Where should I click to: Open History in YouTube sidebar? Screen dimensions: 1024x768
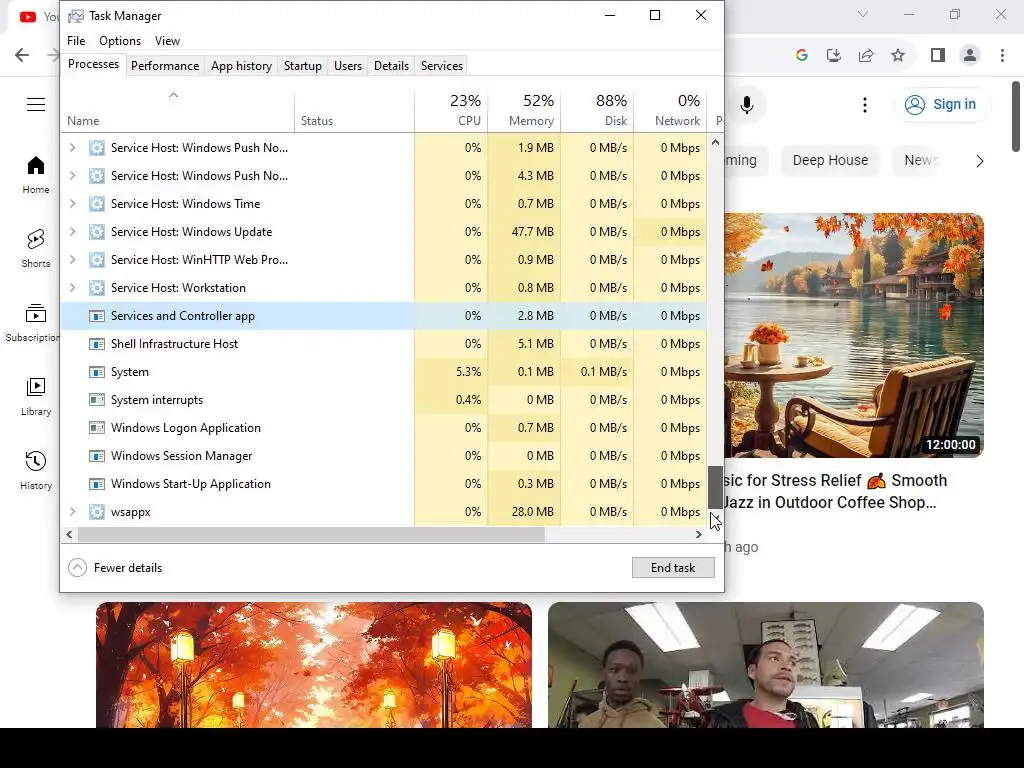35,470
